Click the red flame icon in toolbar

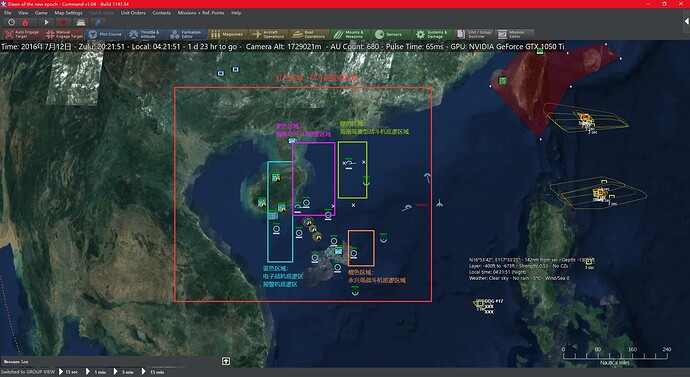point(26,22)
